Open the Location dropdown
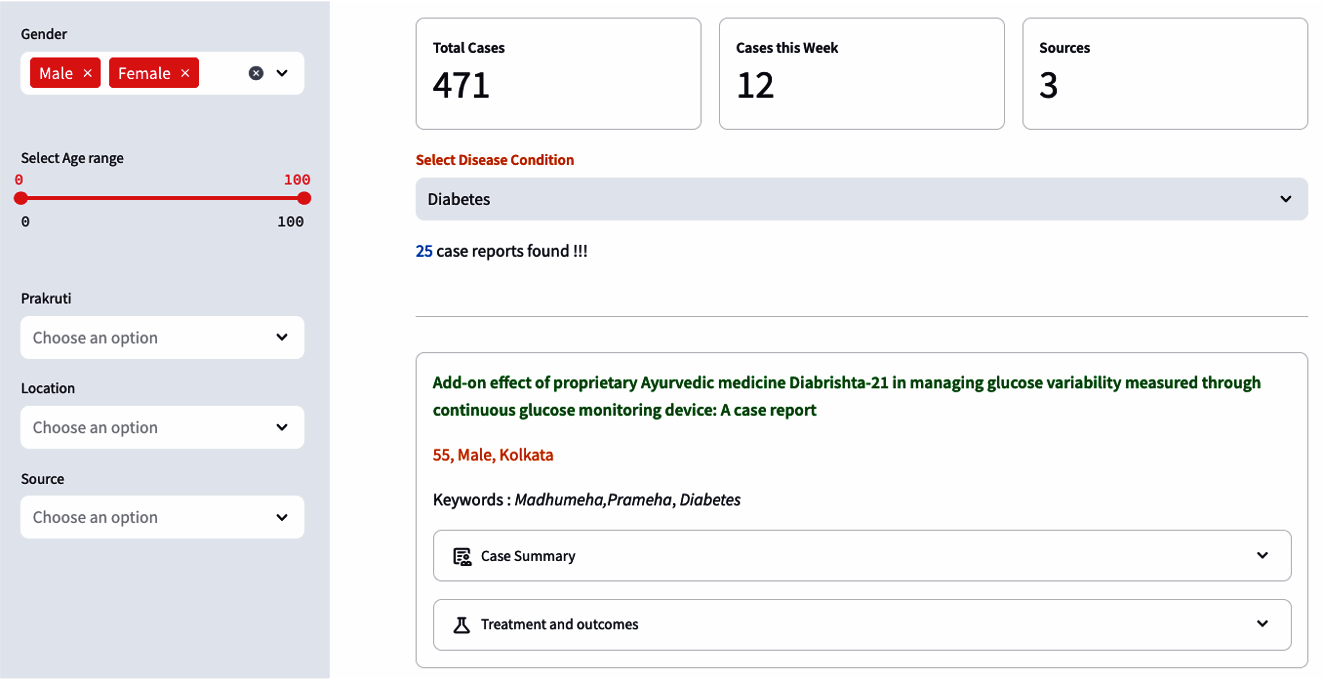 point(162,427)
